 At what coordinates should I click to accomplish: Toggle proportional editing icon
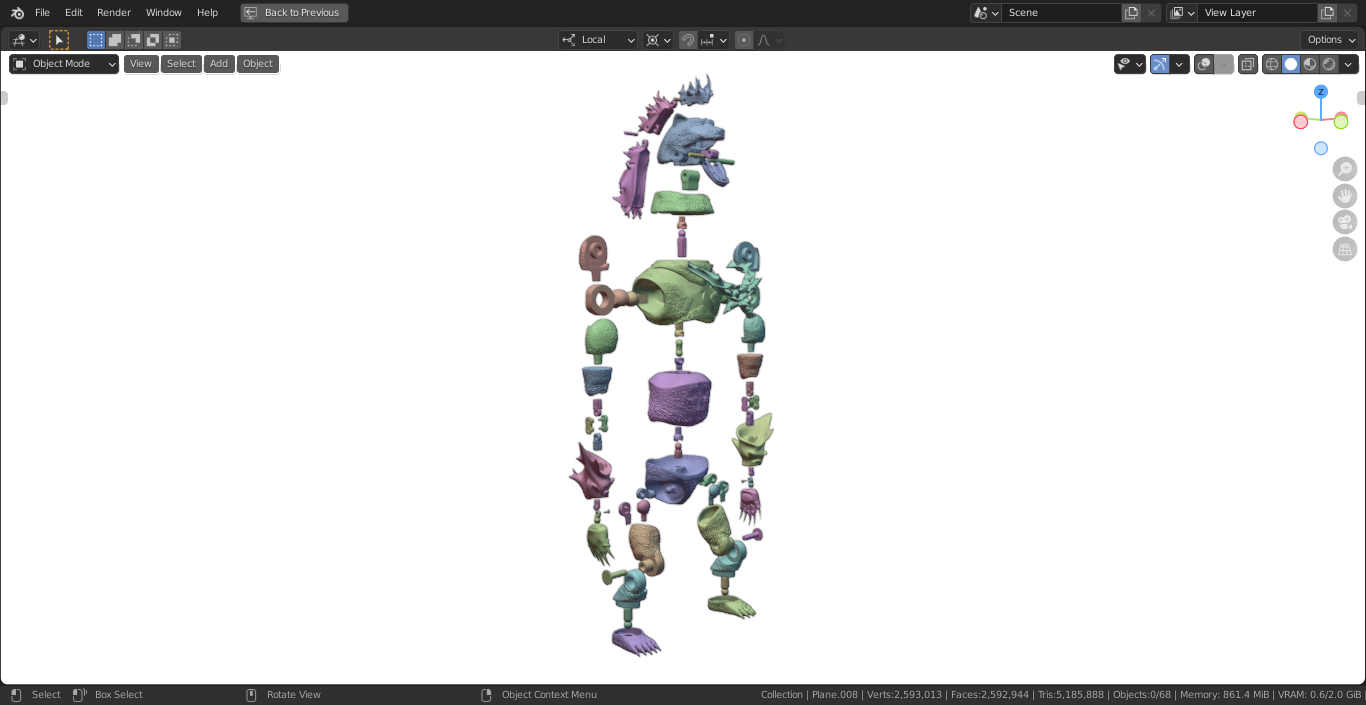click(744, 40)
